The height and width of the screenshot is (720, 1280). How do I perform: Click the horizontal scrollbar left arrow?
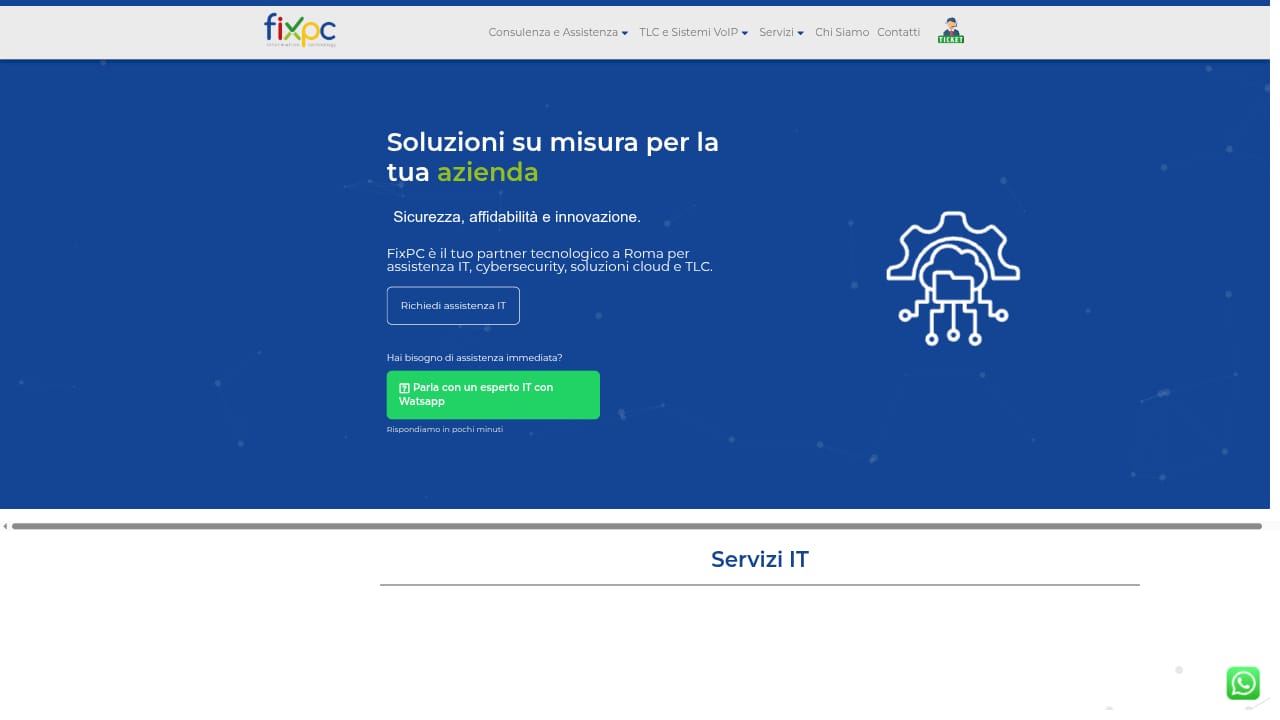point(5,526)
